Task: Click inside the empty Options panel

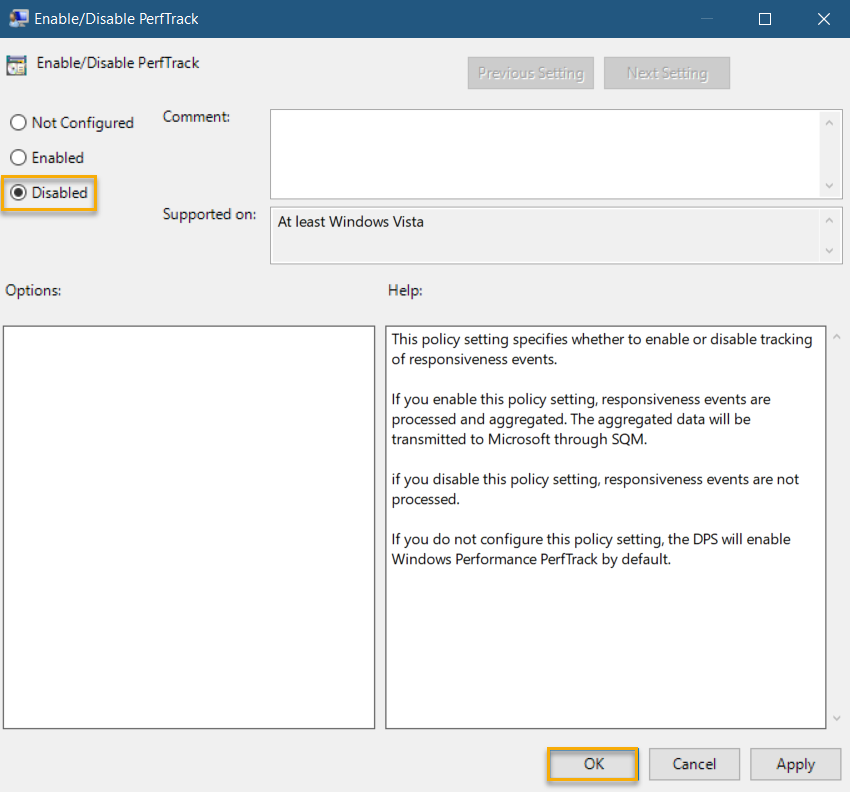Action: pyautogui.click(x=190, y=525)
